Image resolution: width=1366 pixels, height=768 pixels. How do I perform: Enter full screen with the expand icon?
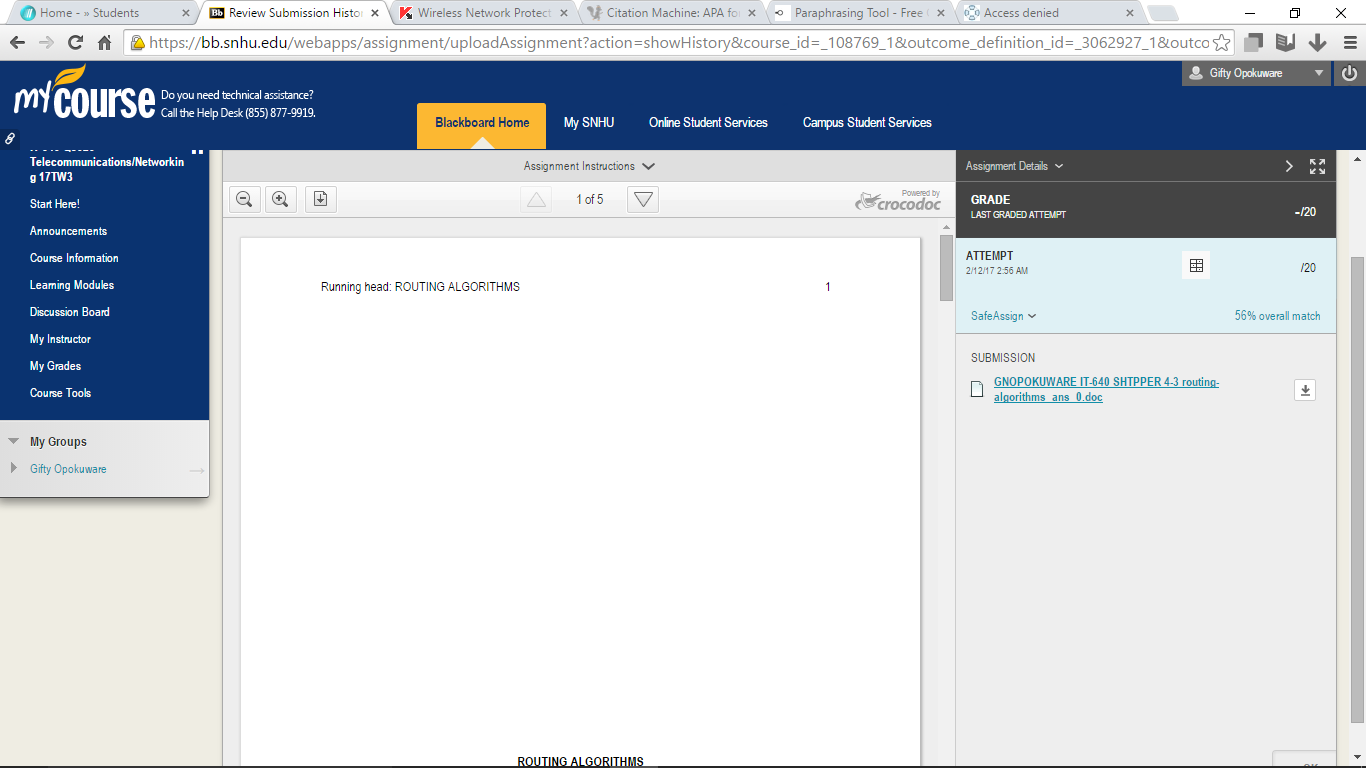[x=1317, y=166]
